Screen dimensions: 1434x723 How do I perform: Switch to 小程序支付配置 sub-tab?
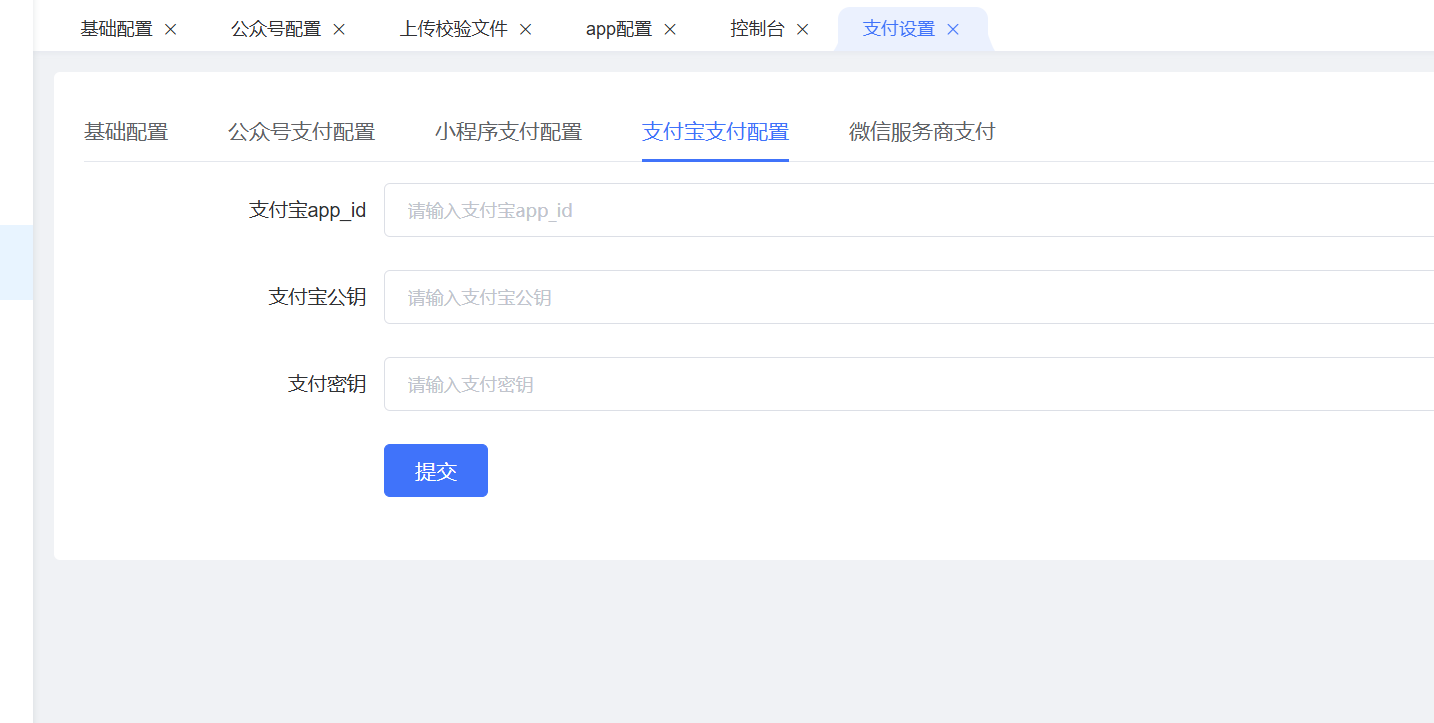pos(508,132)
